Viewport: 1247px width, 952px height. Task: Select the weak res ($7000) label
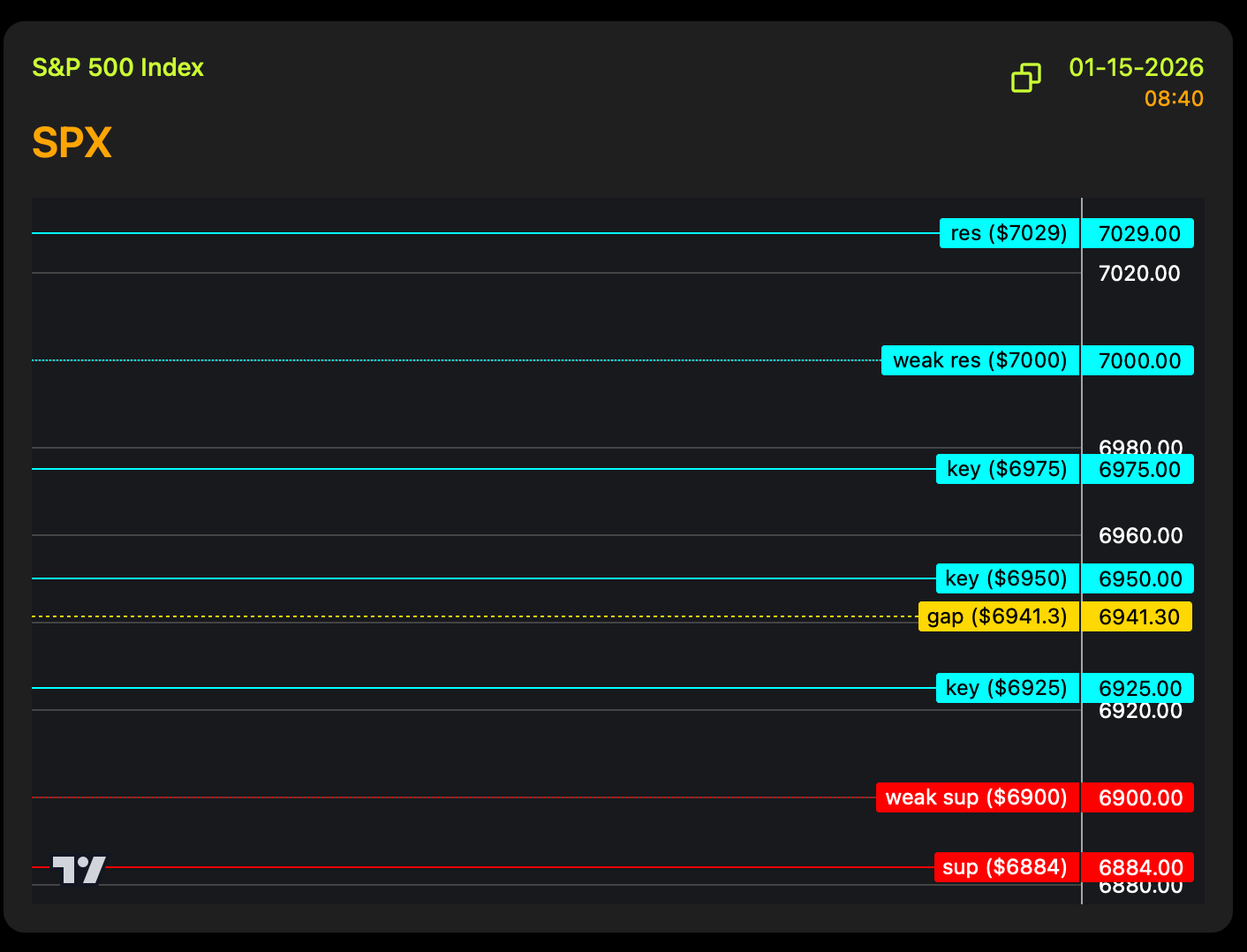[979, 360]
